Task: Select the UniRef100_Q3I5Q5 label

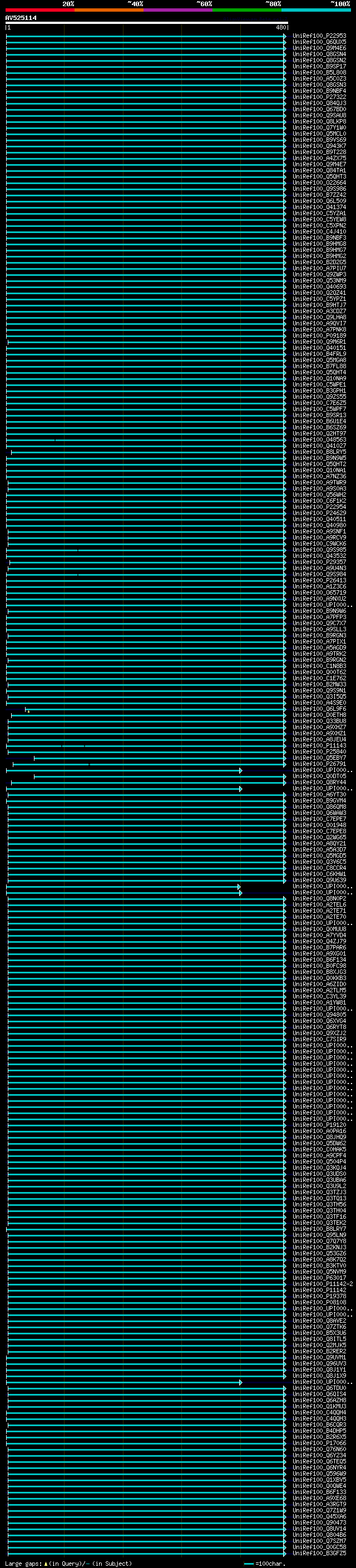Action: pos(319,696)
